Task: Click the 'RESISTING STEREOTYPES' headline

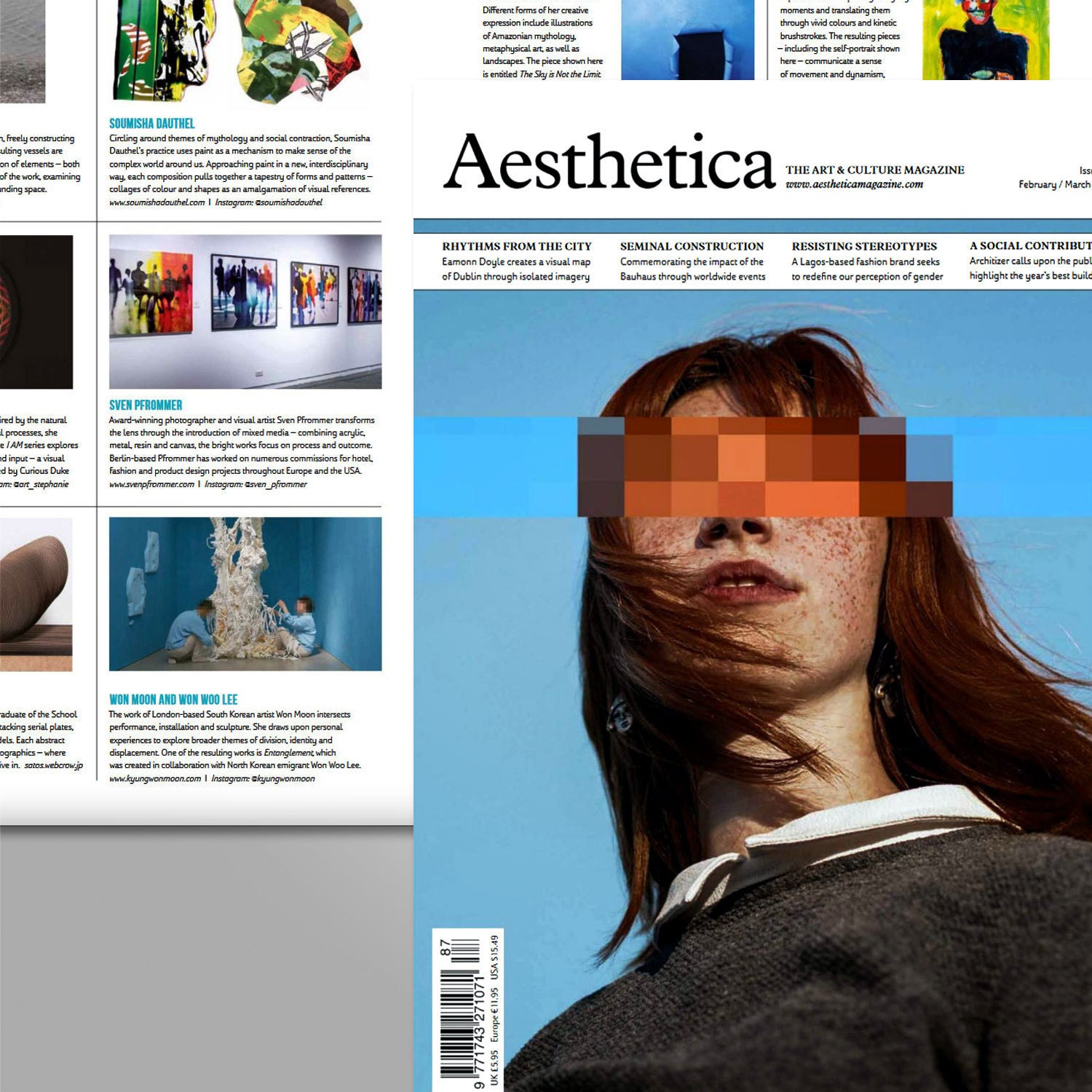Action: click(x=864, y=247)
